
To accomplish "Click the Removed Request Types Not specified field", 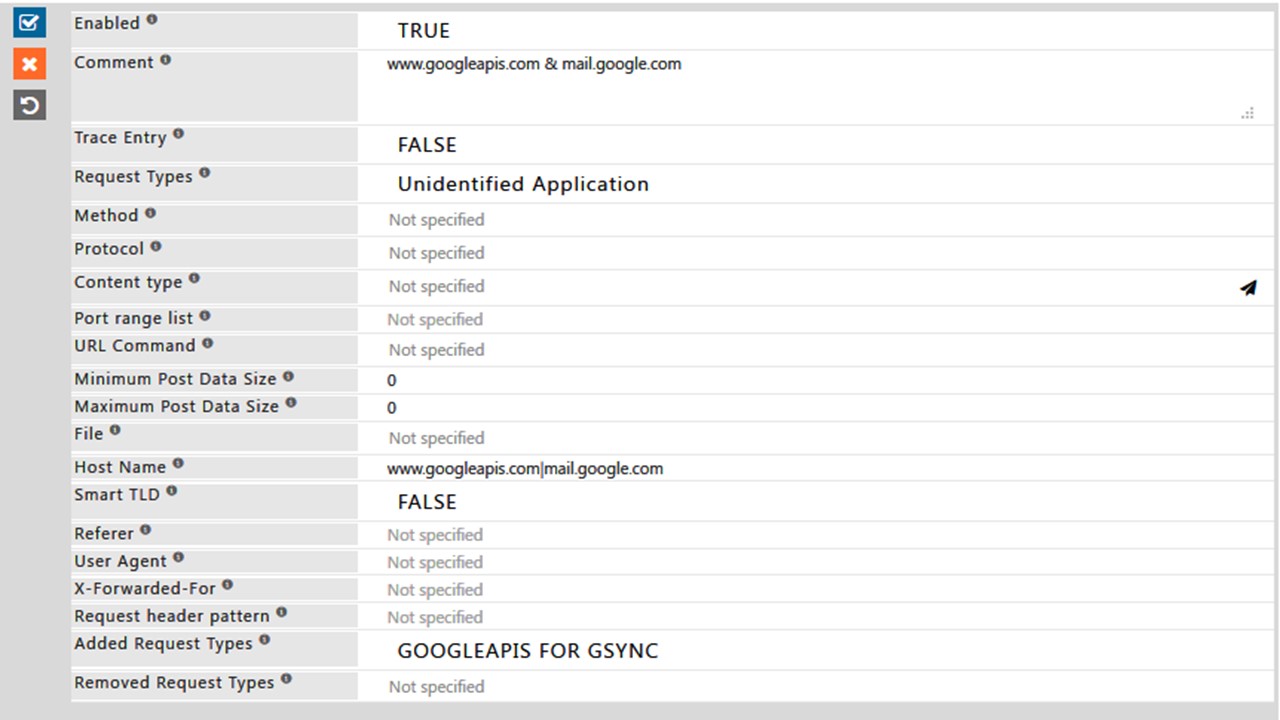I will coord(437,687).
